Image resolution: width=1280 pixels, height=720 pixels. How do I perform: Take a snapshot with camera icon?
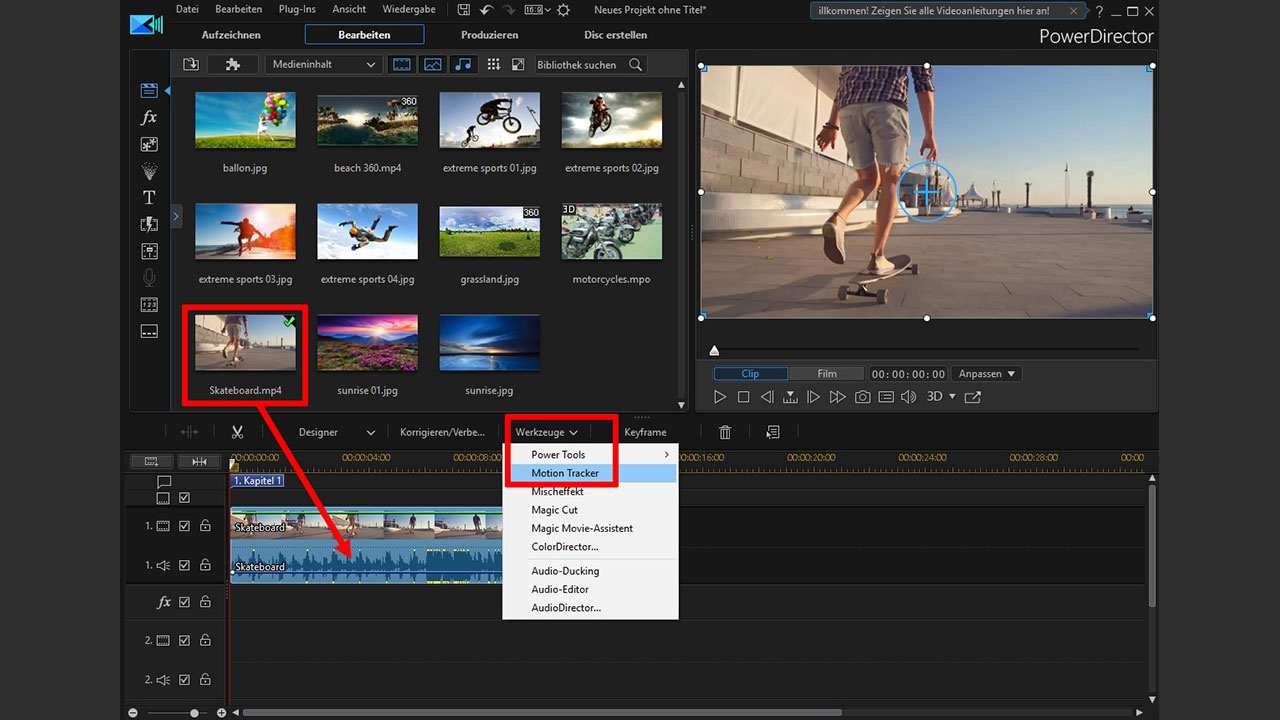[862, 397]
